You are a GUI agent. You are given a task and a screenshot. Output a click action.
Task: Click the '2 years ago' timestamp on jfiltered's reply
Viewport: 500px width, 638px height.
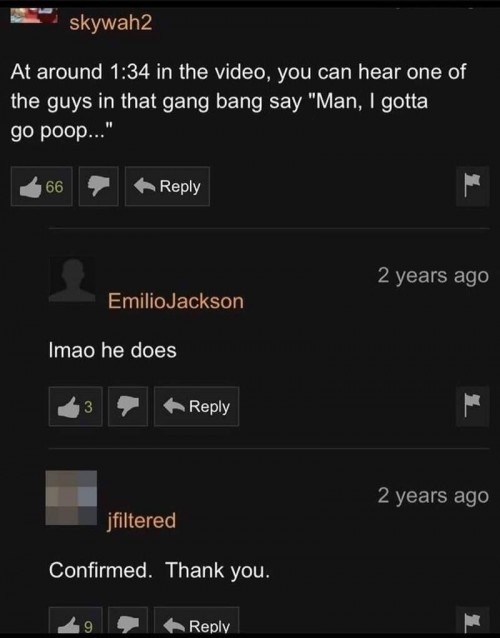tap(433, 496)
